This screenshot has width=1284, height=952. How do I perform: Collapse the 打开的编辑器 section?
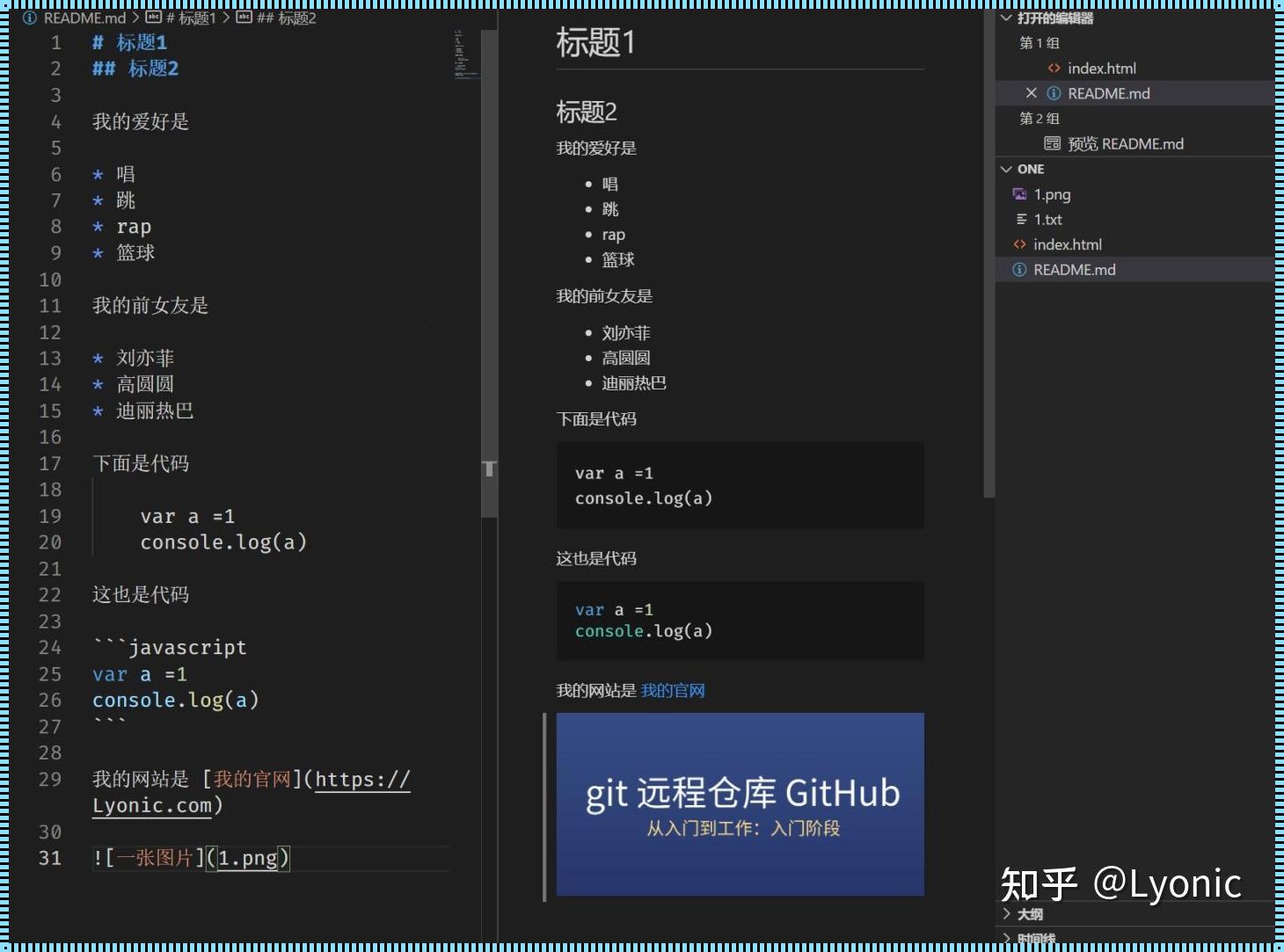click(x=1006, y=18)
